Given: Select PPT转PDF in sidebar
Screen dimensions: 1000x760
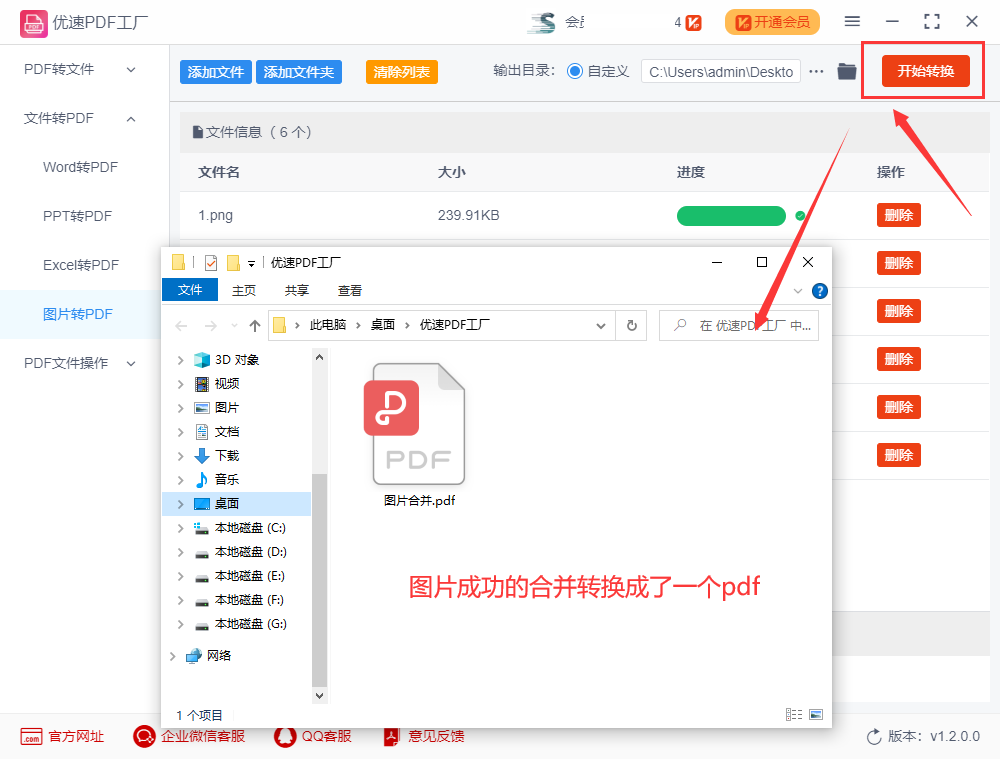Looking at the screenshot, I should (x=77, y=216).
